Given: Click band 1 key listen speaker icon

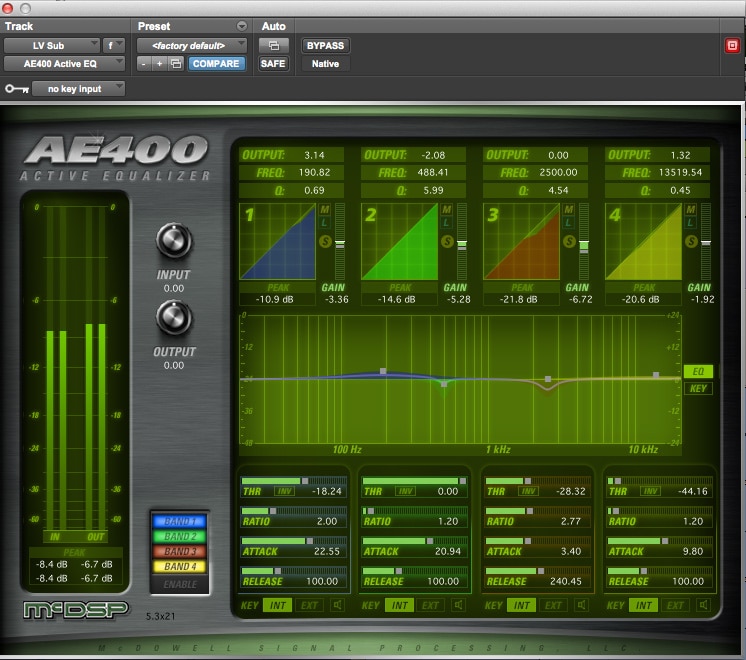Looking at the screenshot, I should coord(337,605).
